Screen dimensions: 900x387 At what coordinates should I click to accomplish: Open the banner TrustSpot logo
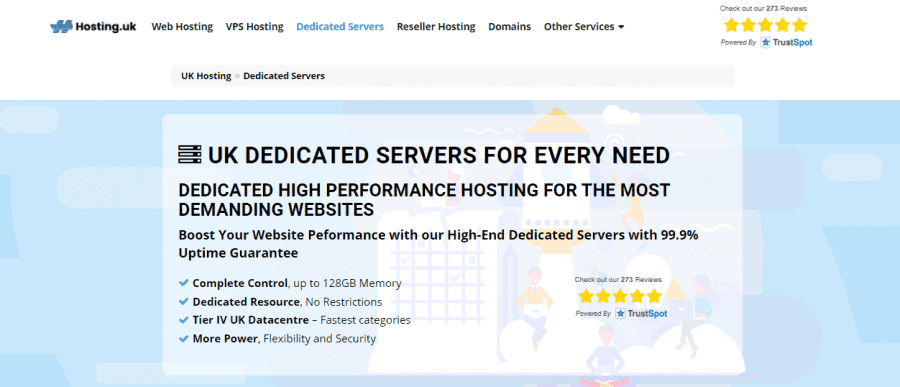(641, 314)
